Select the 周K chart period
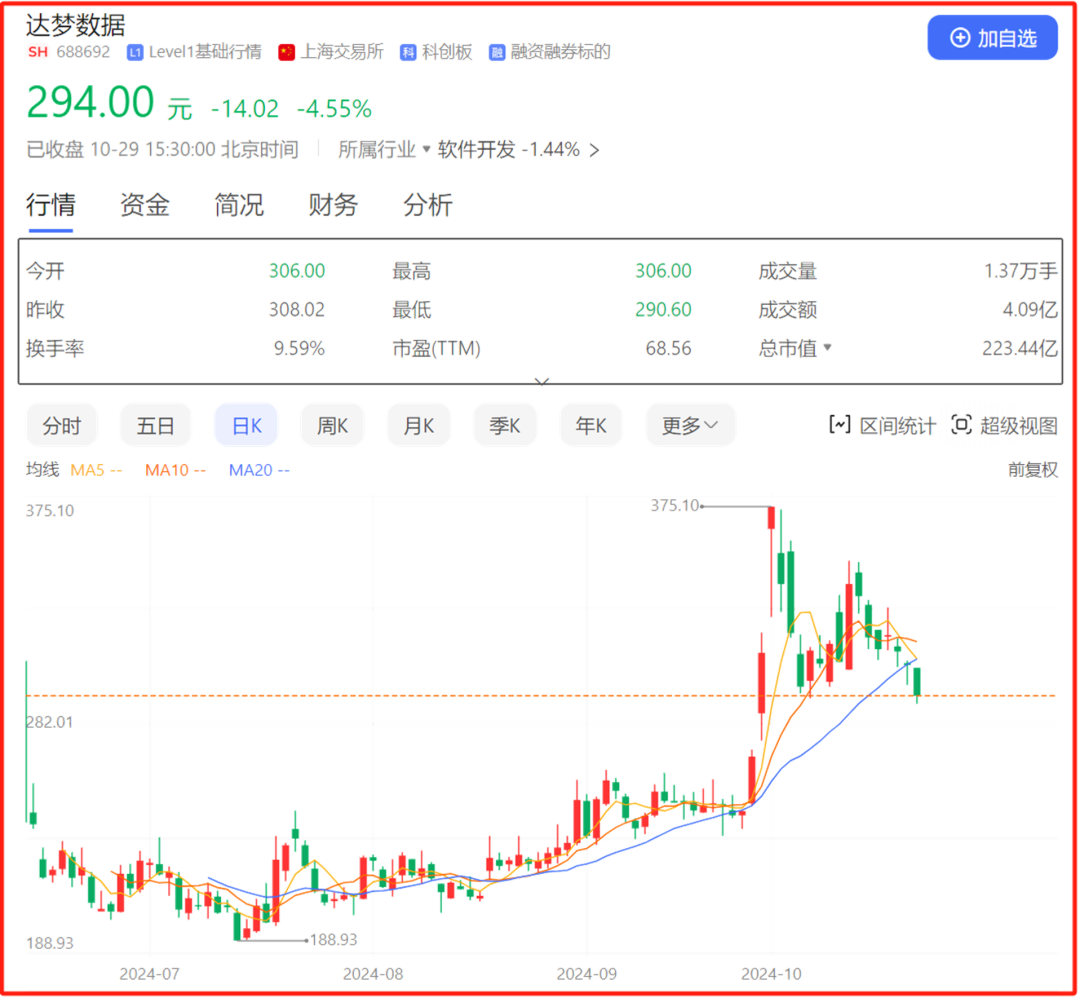This screenshot has height=998, width=1080. point(332,426)
